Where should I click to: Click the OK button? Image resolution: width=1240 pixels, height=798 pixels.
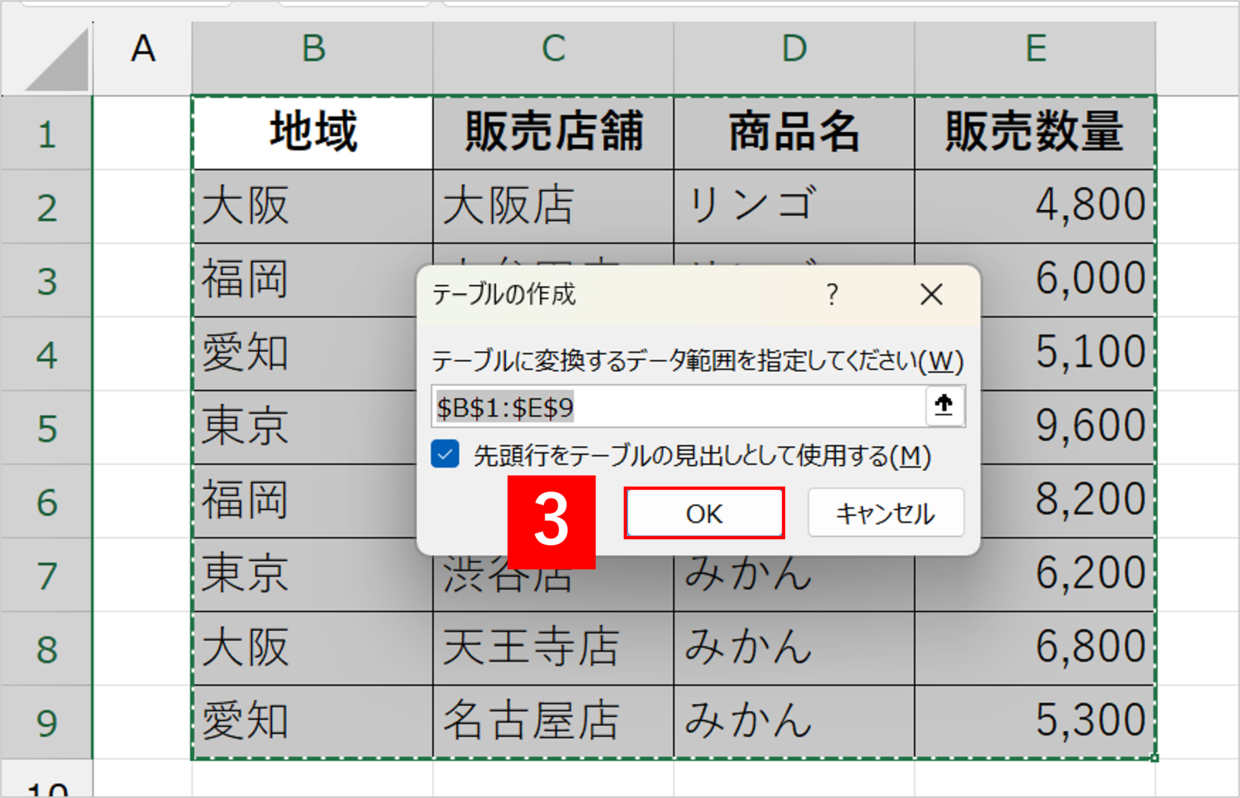pos(704,513)
